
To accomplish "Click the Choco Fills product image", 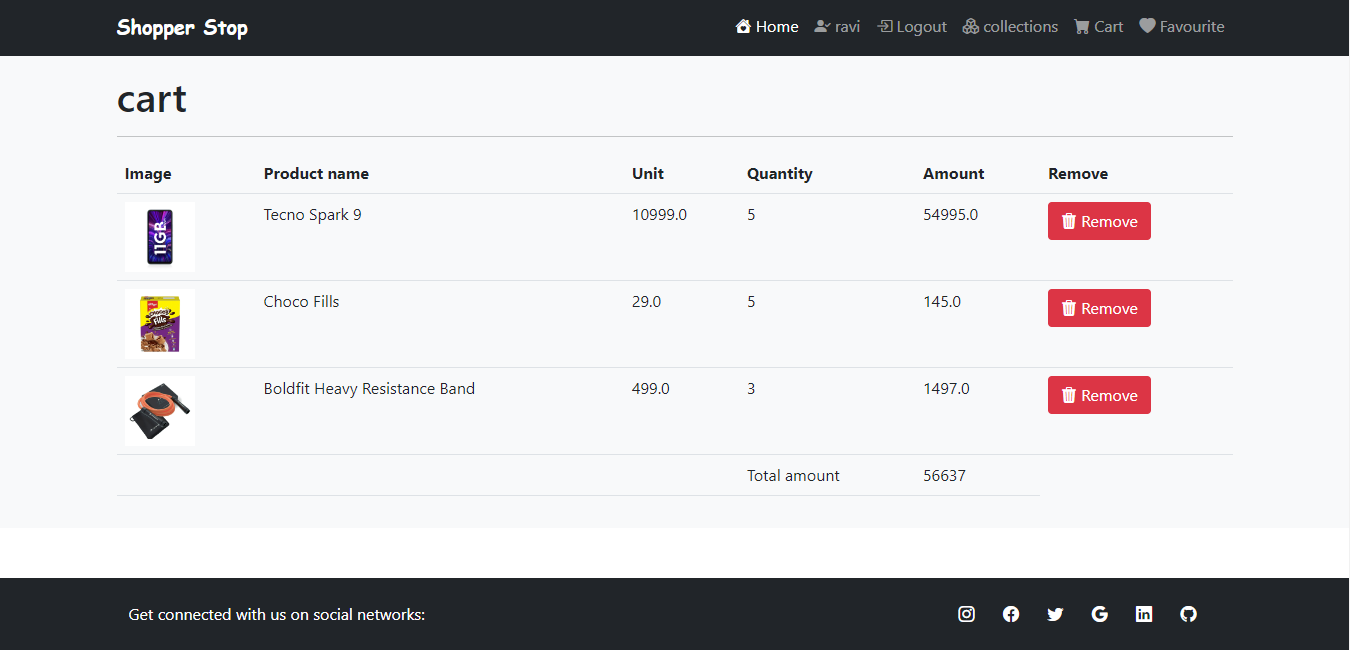I will coord(160,324).
